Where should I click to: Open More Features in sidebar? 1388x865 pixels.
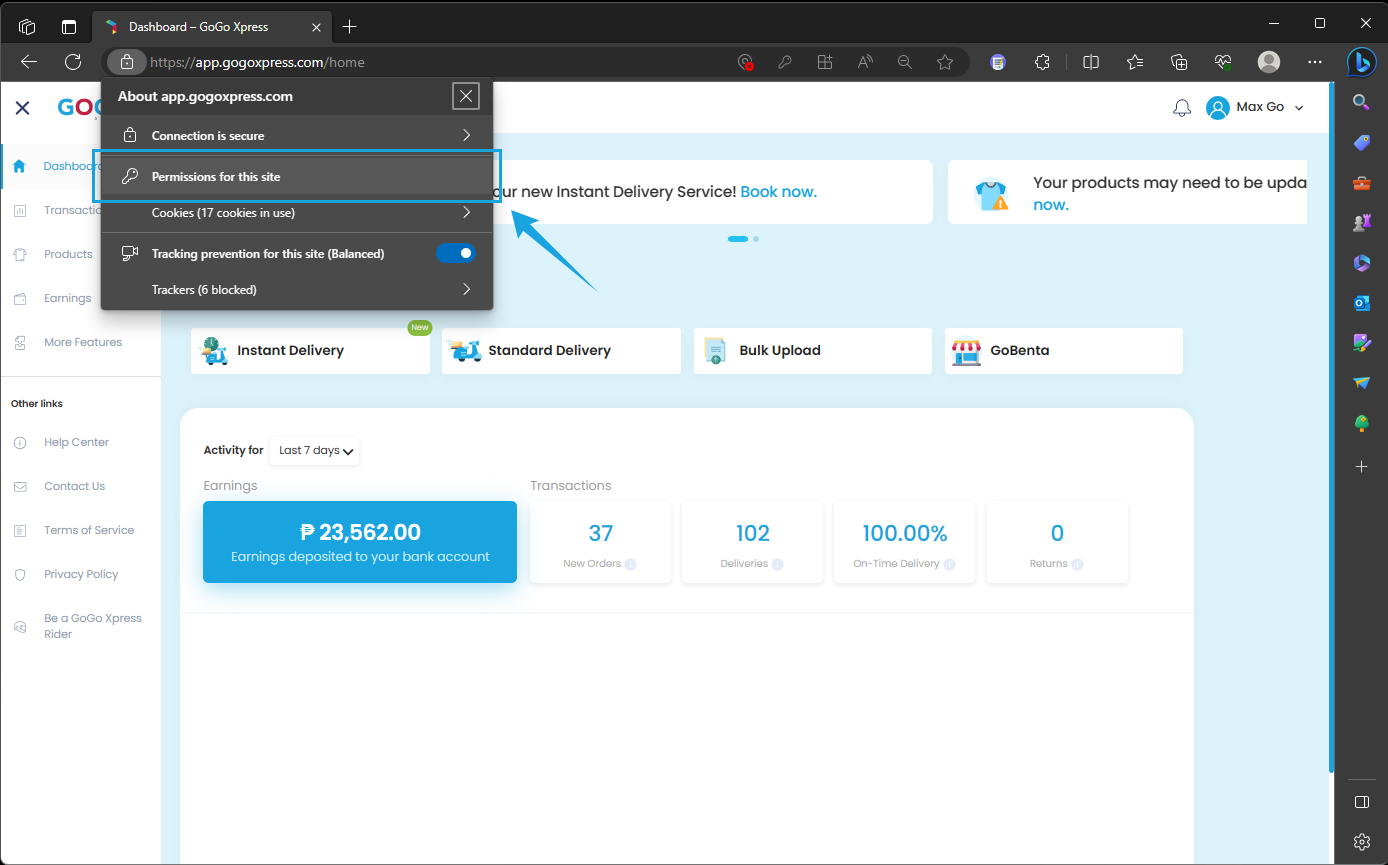point(82,342)
